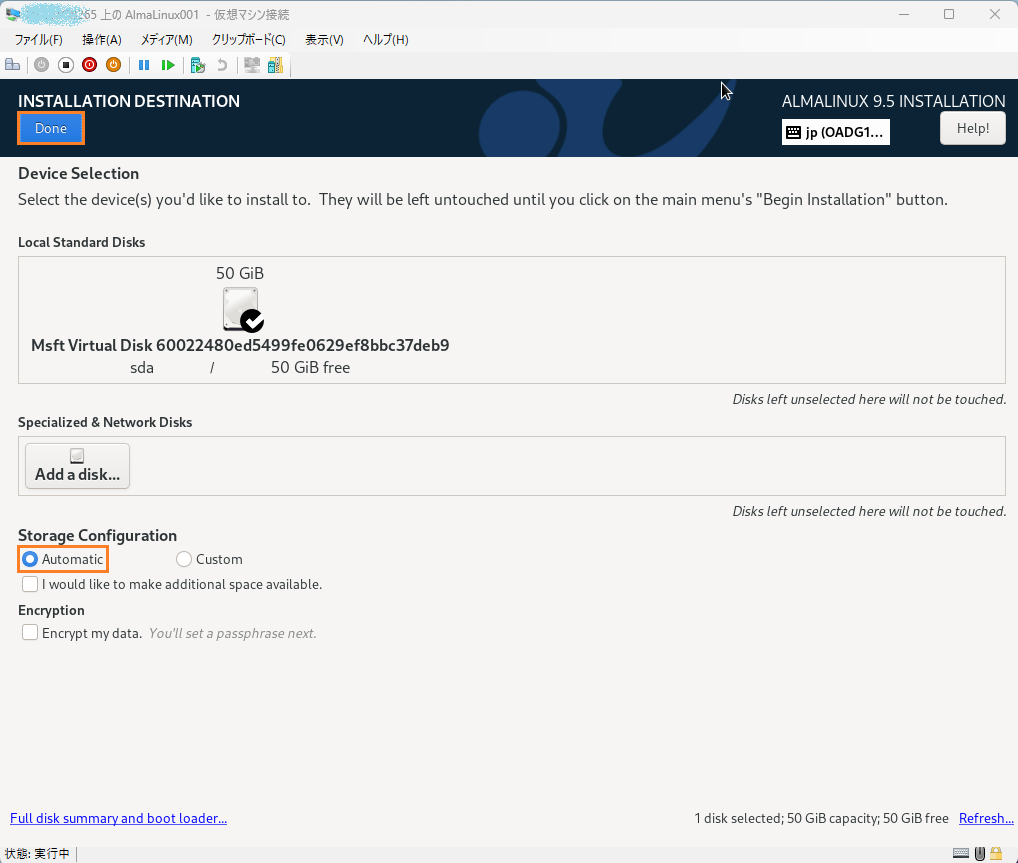Click the 'sda' device name

[x=142, y=368]
